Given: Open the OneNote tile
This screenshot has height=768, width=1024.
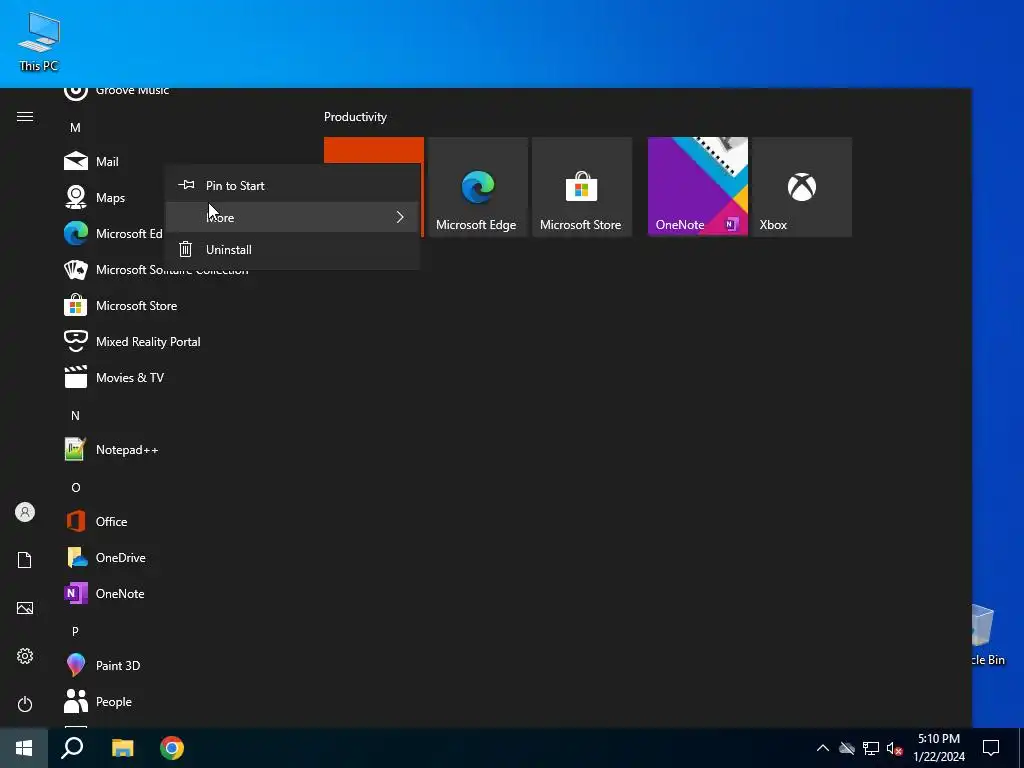Looking at the screenshot, I should tap(697, 187).
